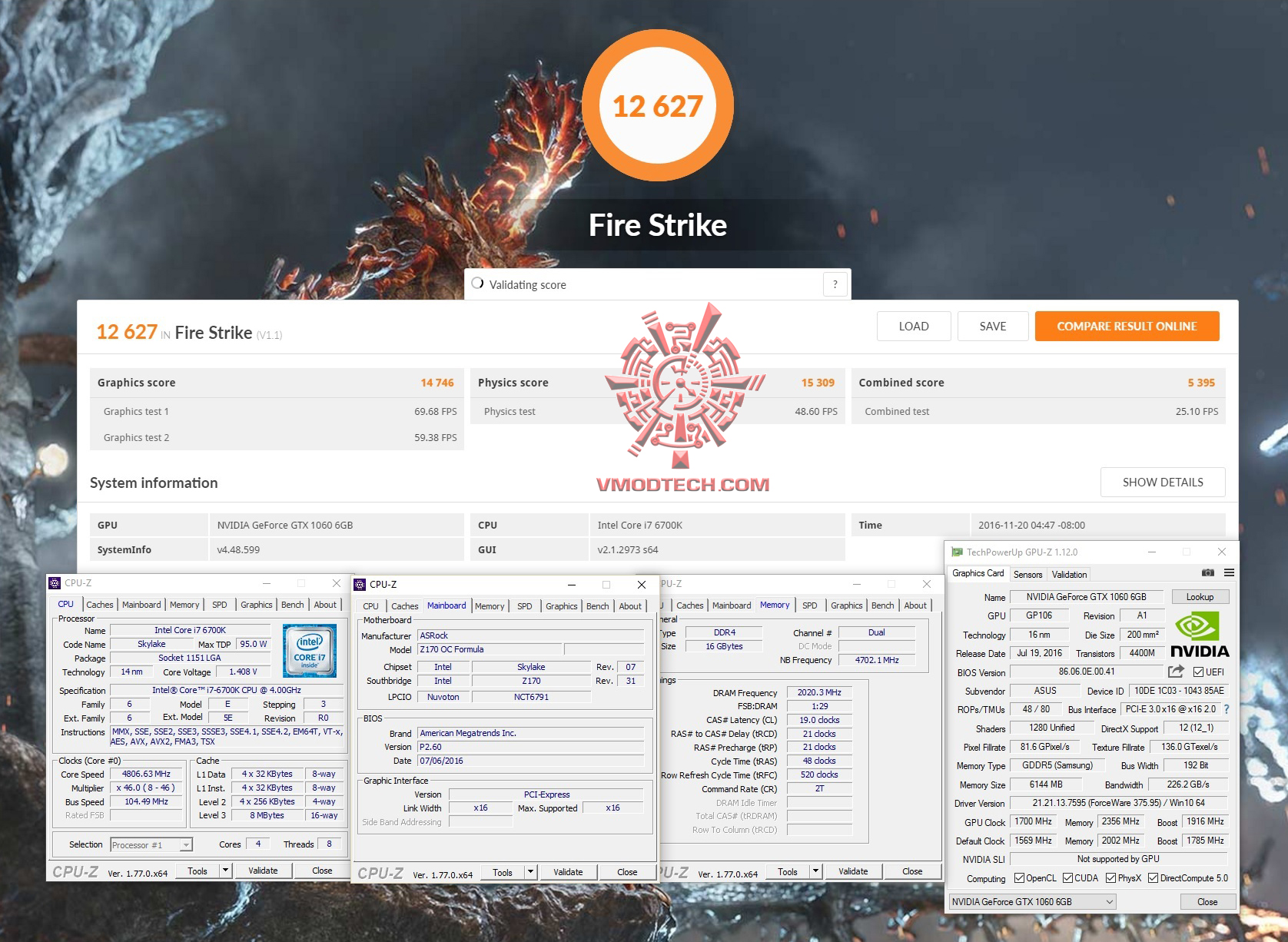
Task: Open the SPD tab in CPU-Z
Action: [x=219, y=605]
